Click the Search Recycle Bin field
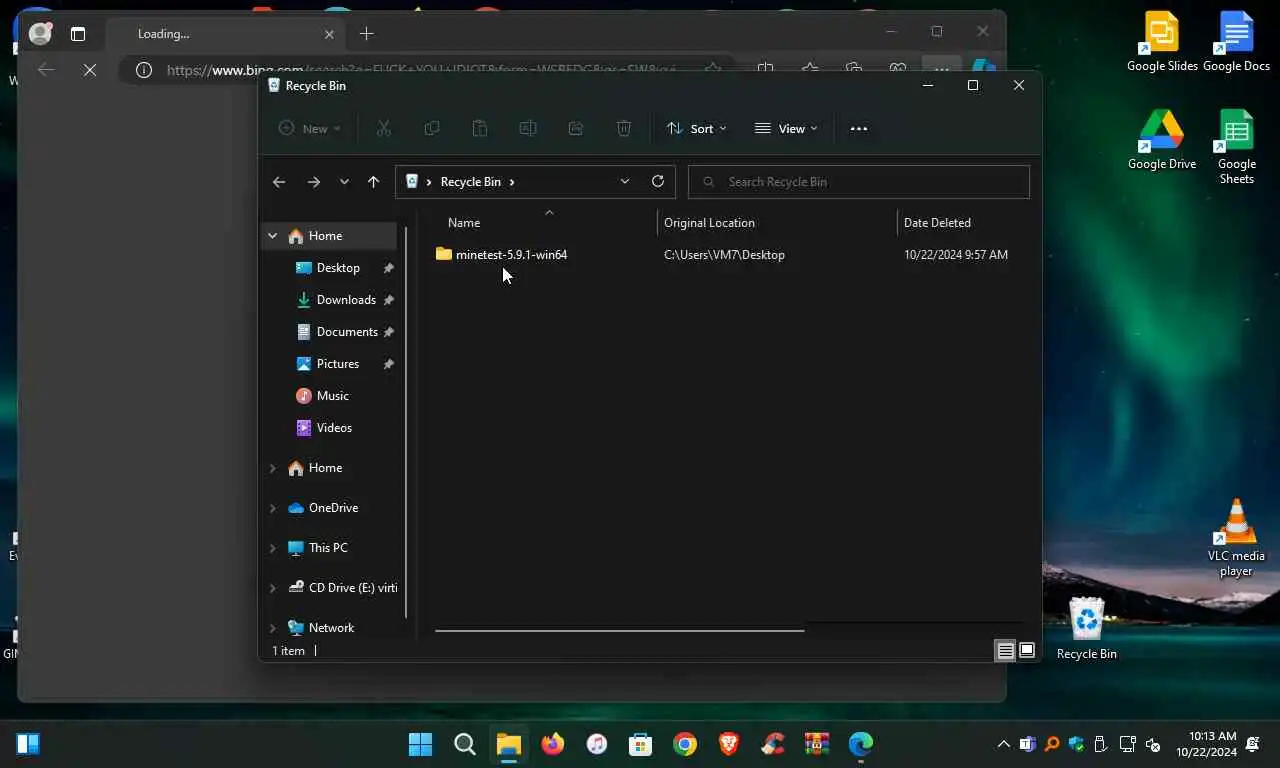1280x768 pixels. [859, 182]
